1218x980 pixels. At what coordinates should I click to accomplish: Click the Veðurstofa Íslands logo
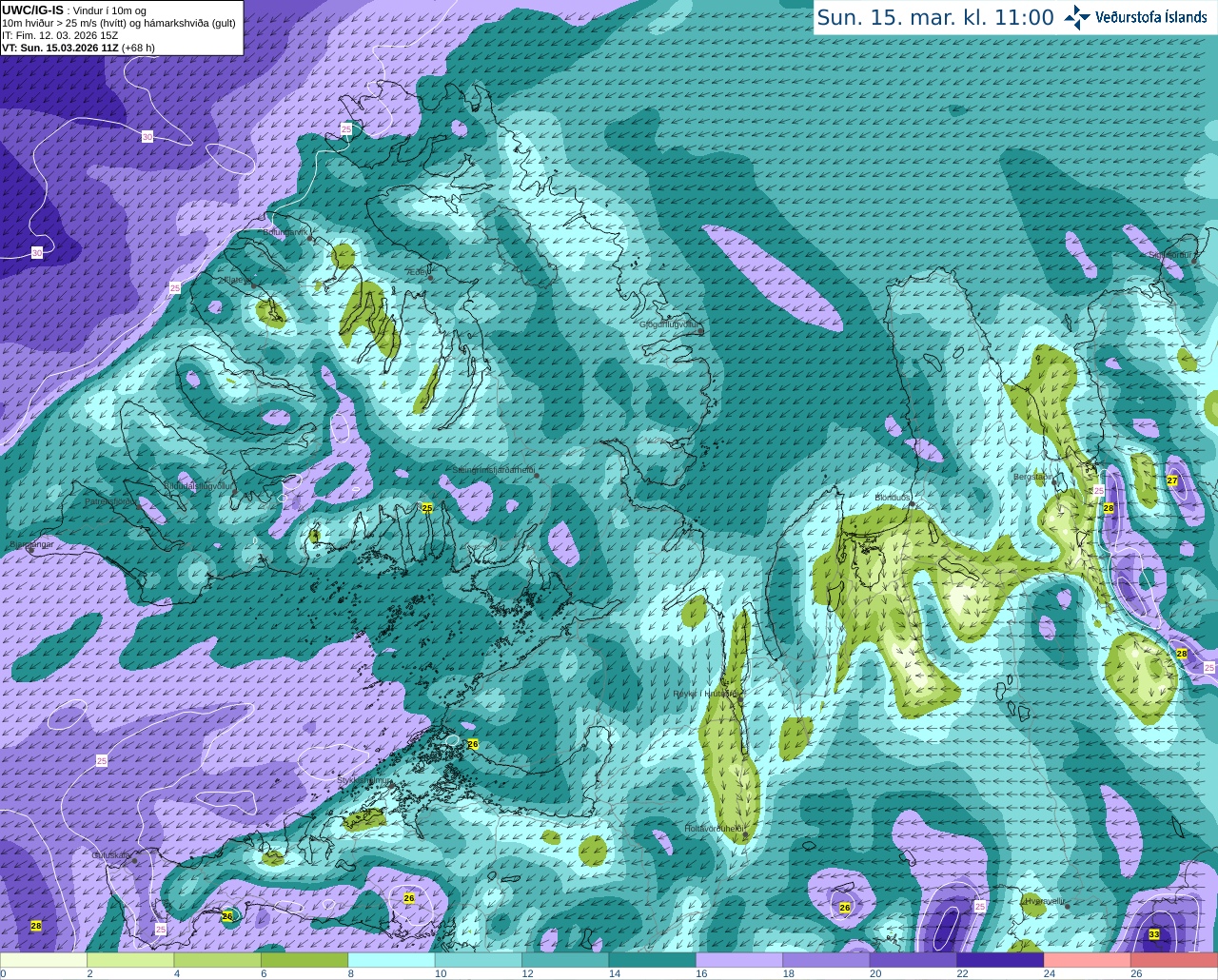[1076, 17]
